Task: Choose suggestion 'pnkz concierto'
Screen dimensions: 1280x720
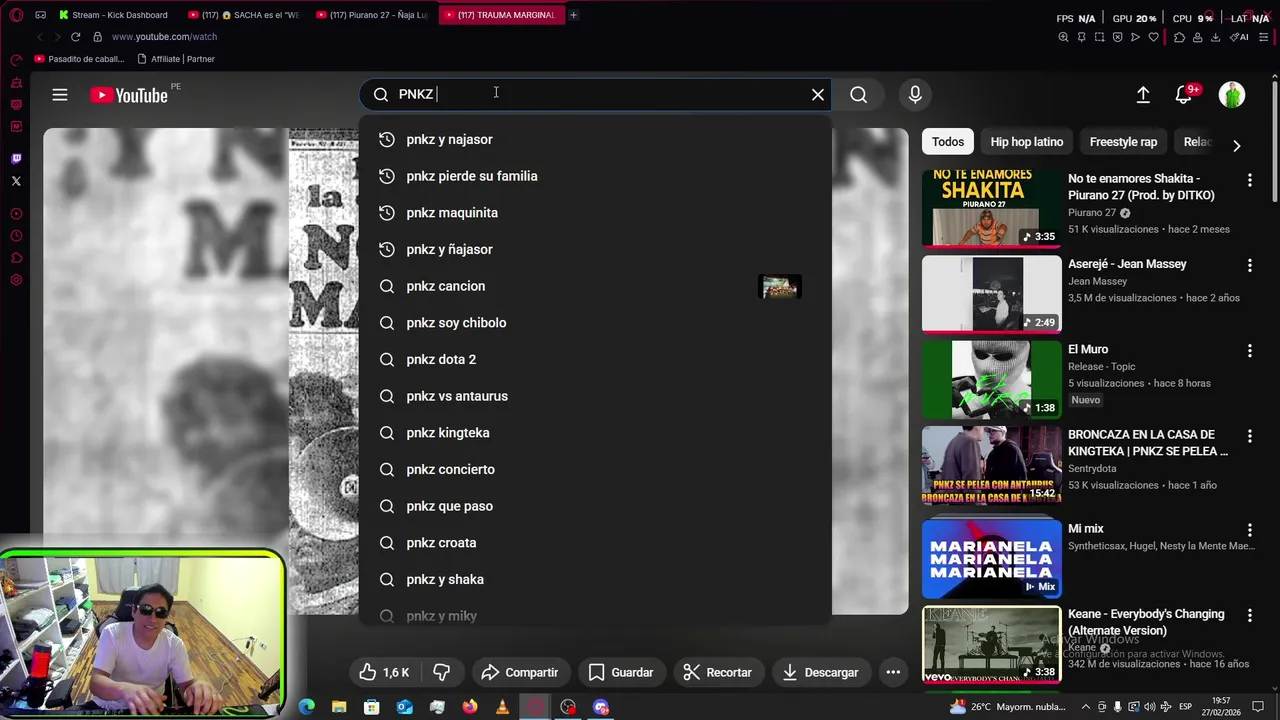Action: [595, 469]
